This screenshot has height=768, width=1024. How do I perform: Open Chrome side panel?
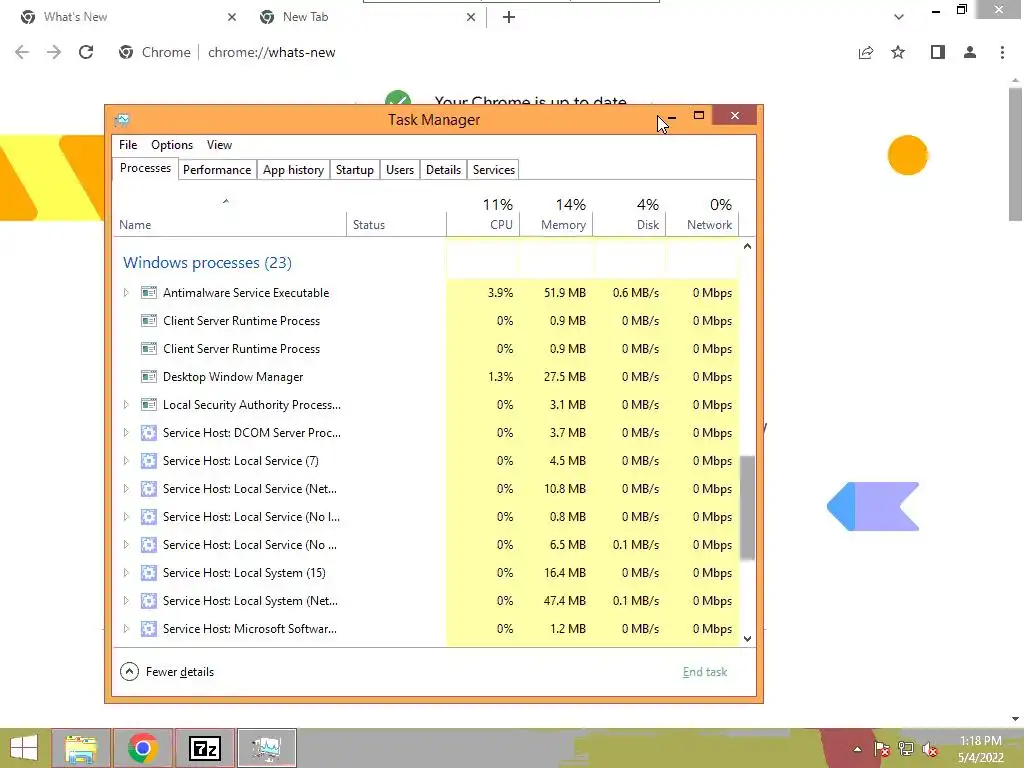[x=938, y=52]
